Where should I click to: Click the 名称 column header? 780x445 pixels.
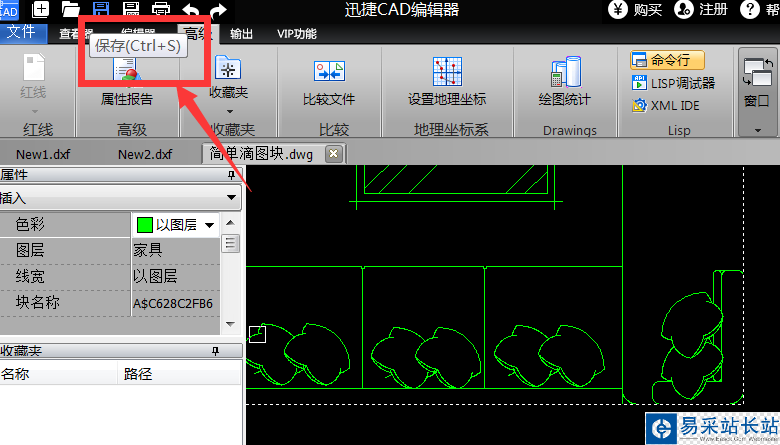click(x=58, y=373)
